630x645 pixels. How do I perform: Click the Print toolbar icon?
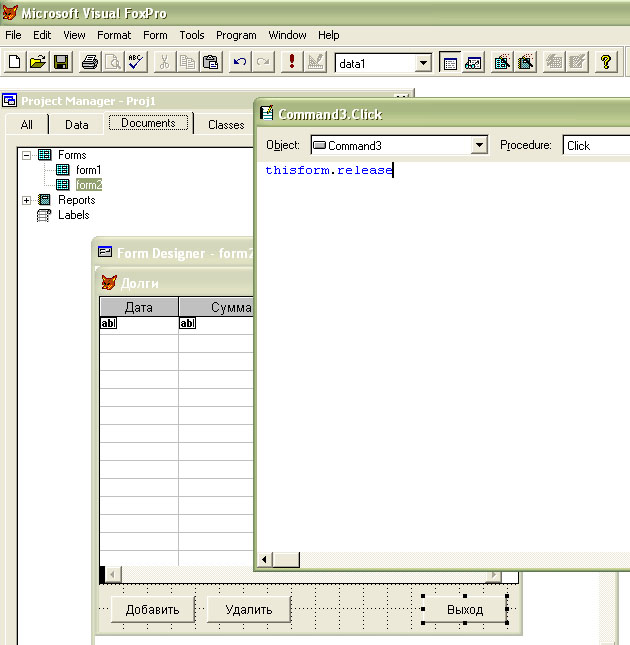[90, 62]
